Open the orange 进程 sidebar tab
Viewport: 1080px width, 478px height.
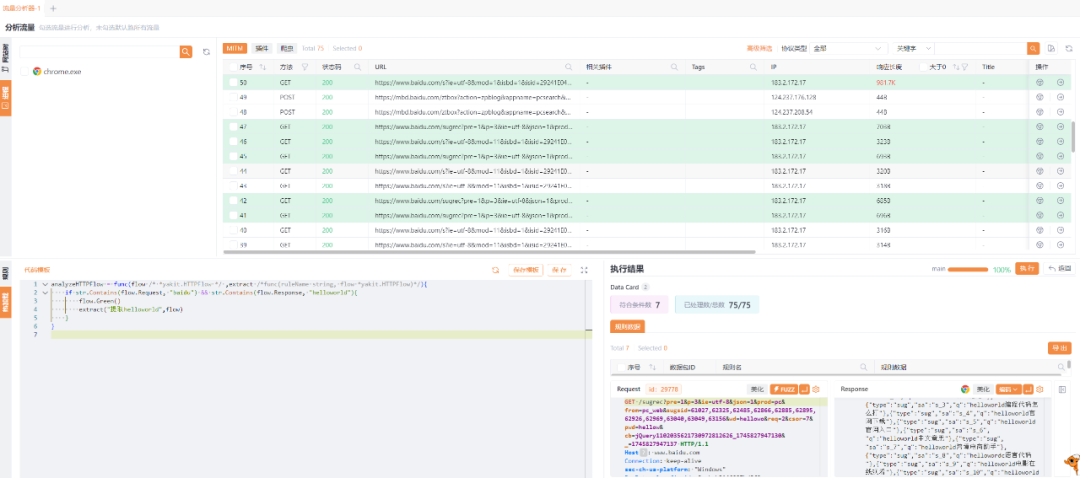coord(6,98)
